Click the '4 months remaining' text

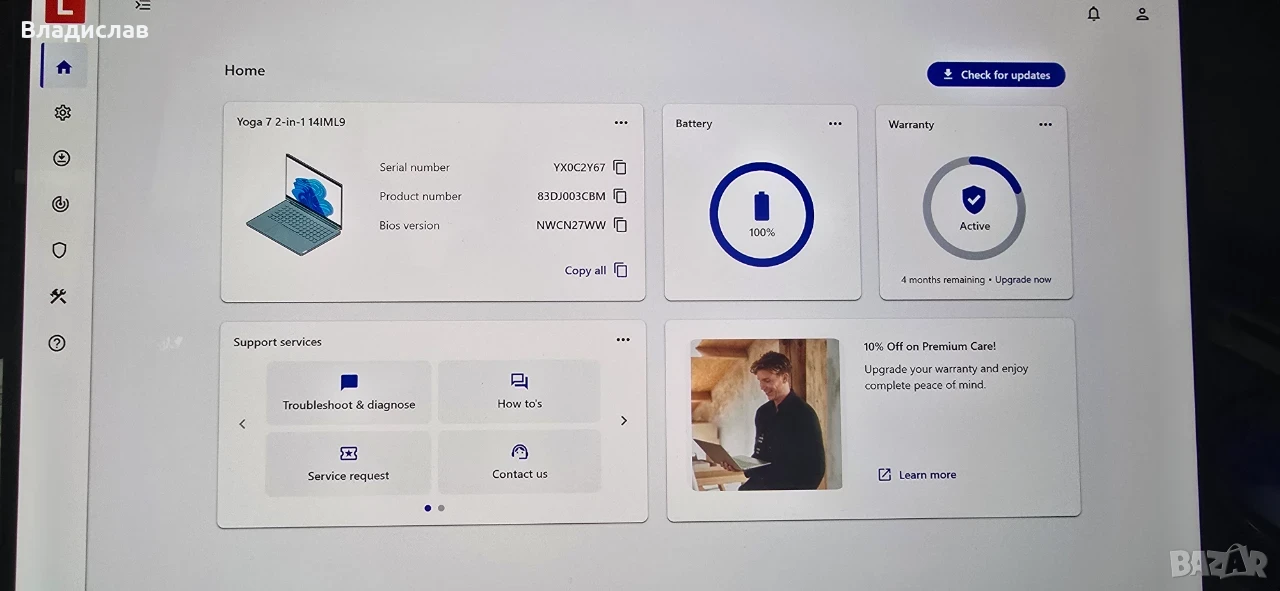pyautogui.click(x=943, y=280)
